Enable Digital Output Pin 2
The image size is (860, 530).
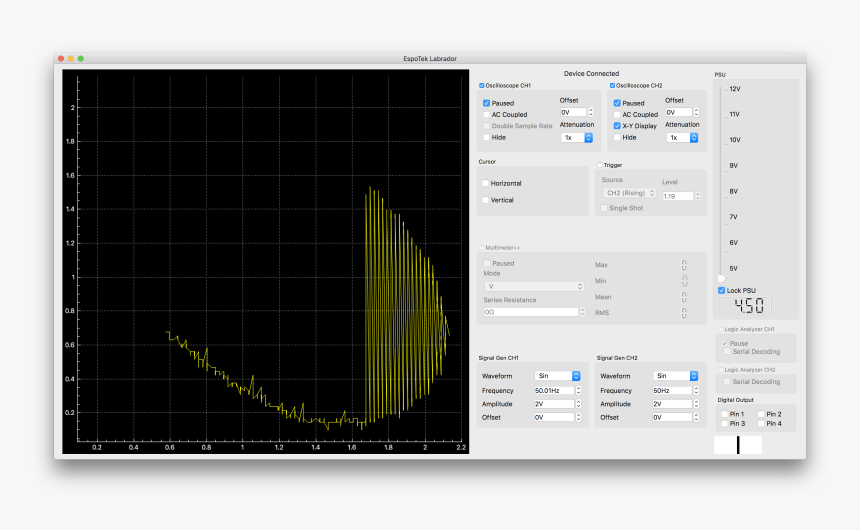tap(761, 414)
